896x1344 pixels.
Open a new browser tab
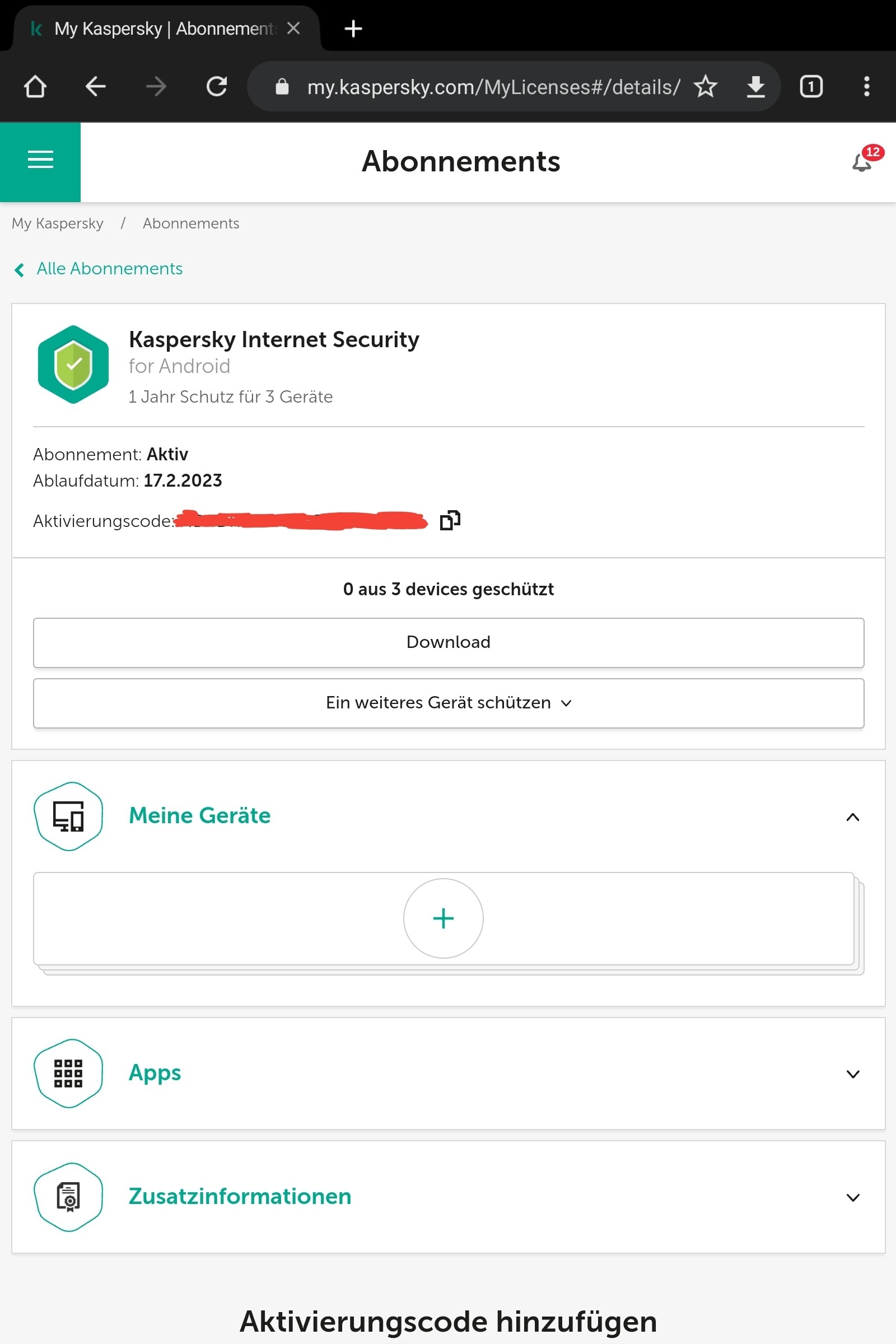(354, 29)
